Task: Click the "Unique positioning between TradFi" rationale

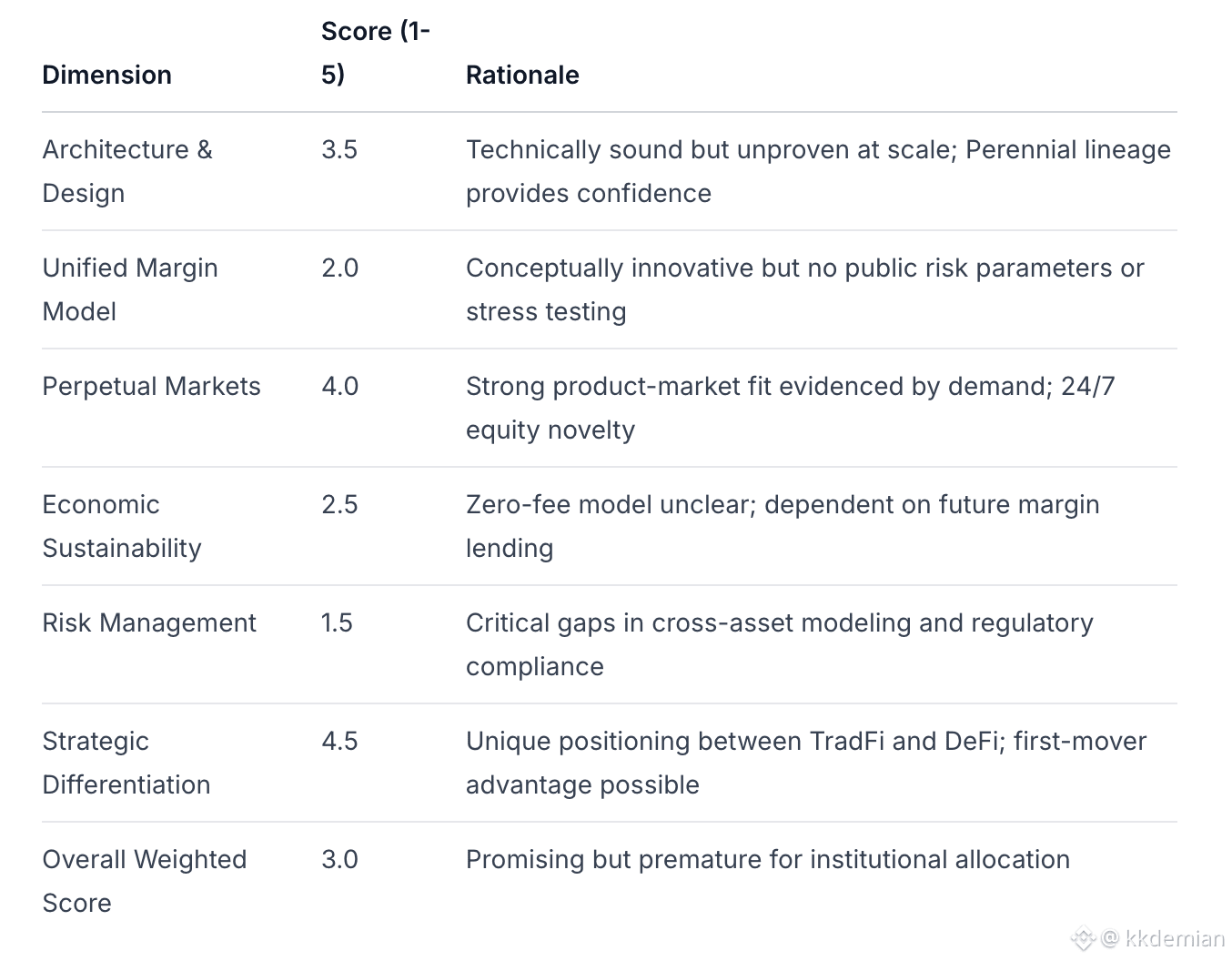Action: click(x=805, y=763)
